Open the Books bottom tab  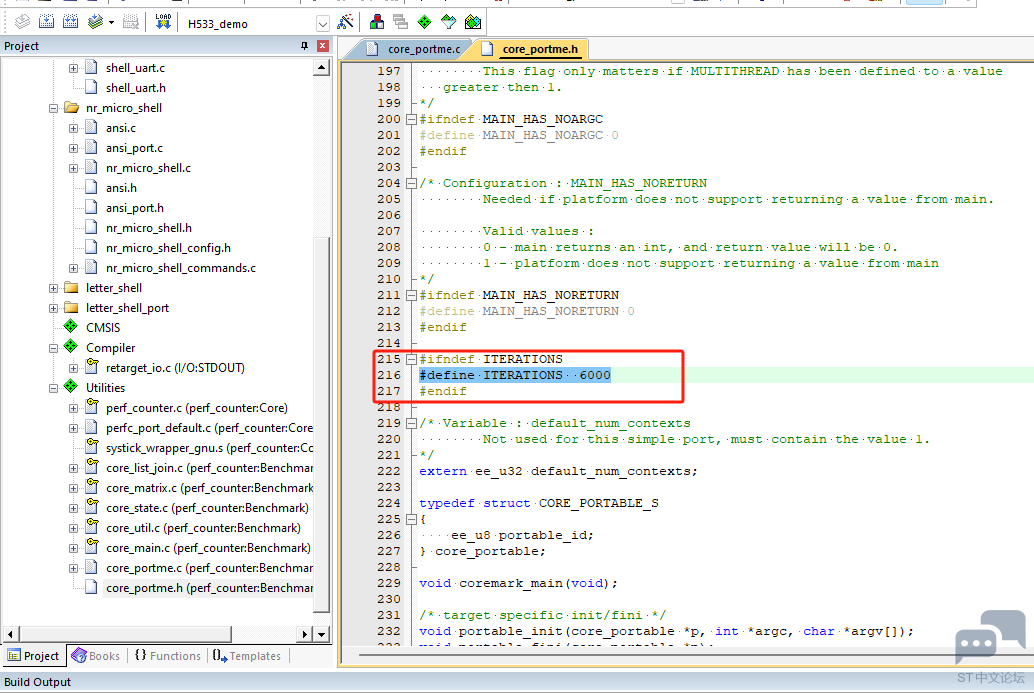click(96, 655)
